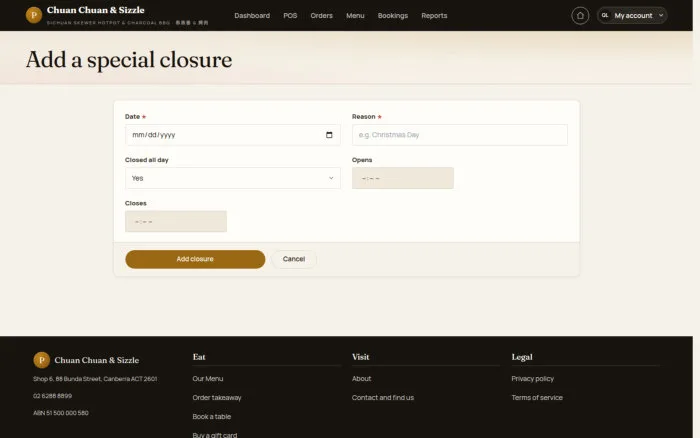
Task: Expand the My account dropdown
Action: tap(632, 16)
